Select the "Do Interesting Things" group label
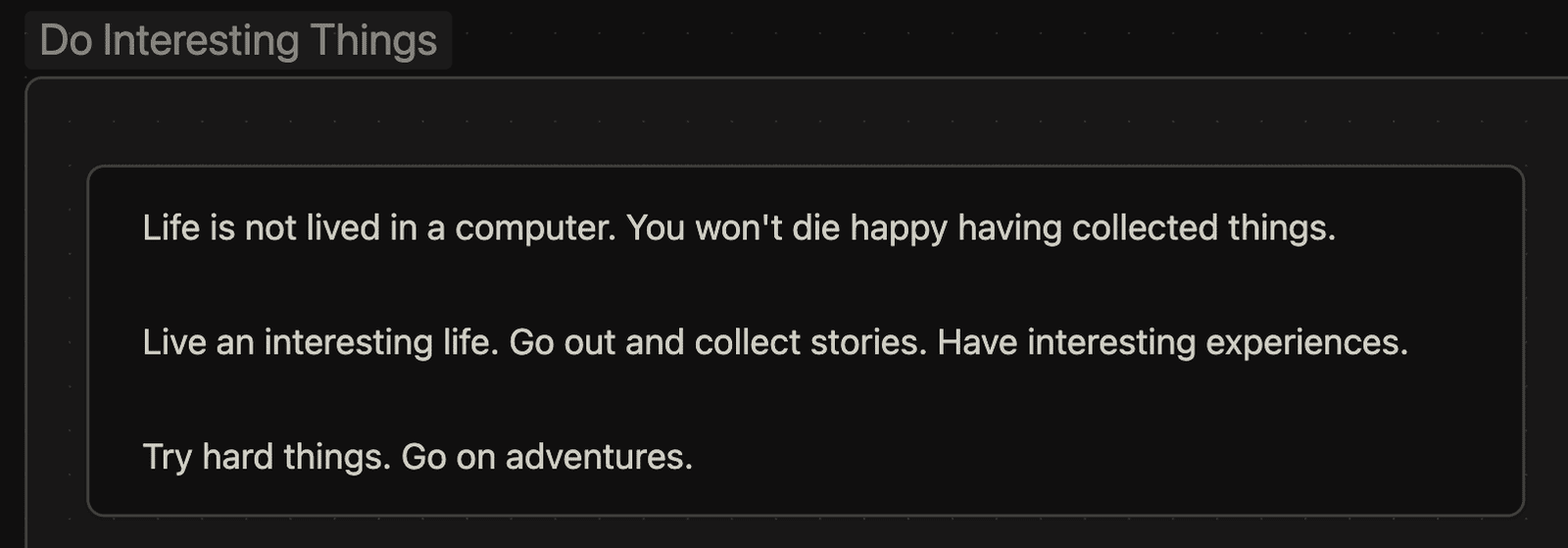Image resolution: width=1568 pixels, height=548 pixels. pyautogui.click(x=238, y=40)
